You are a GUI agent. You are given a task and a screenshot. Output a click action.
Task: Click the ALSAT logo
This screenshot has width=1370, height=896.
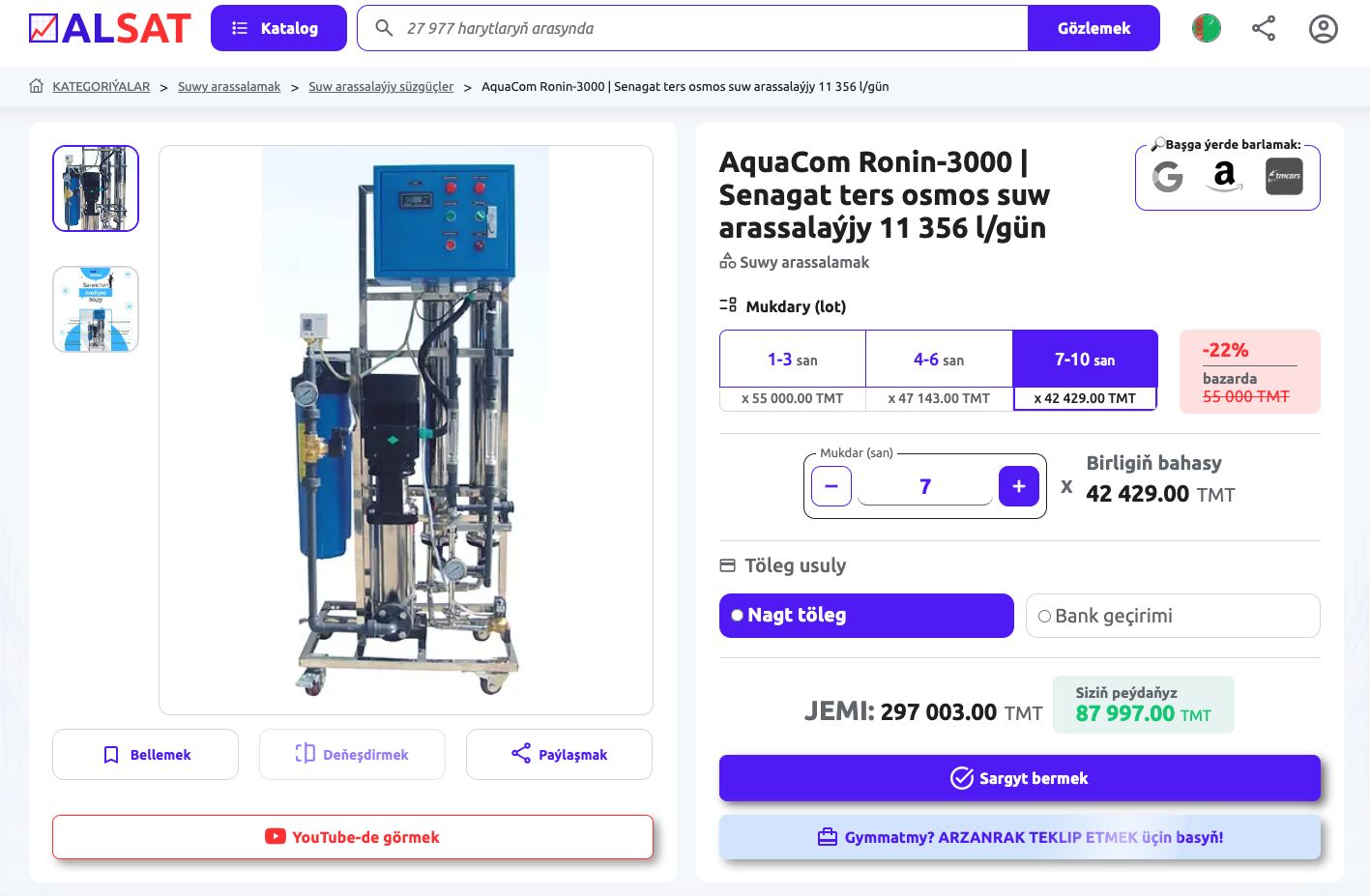click(x=109, y=28)
